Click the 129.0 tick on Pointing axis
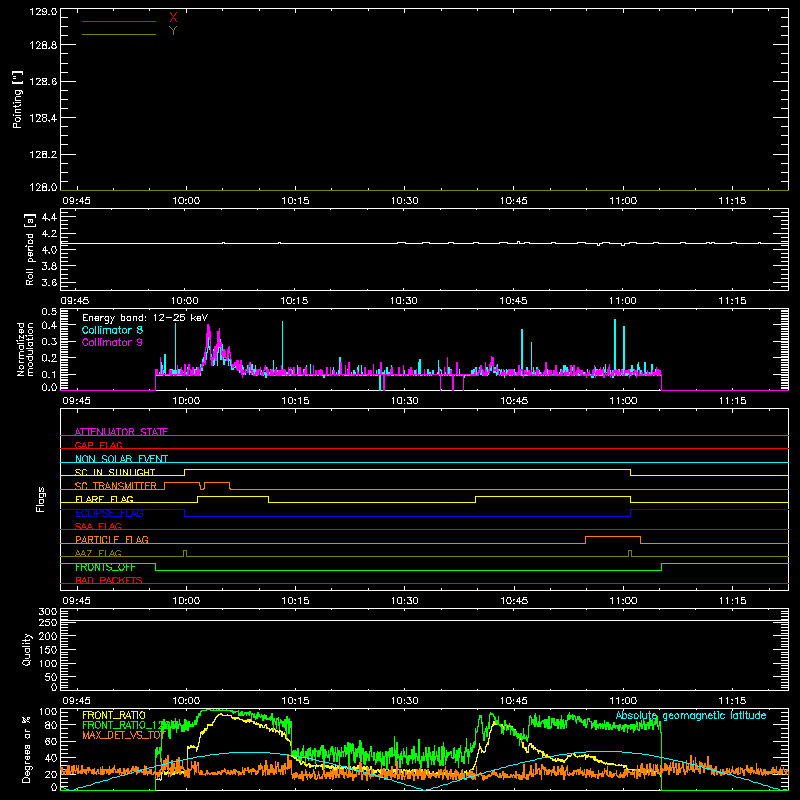This screenshot has height=800, width=800. (x=43, y=11)
